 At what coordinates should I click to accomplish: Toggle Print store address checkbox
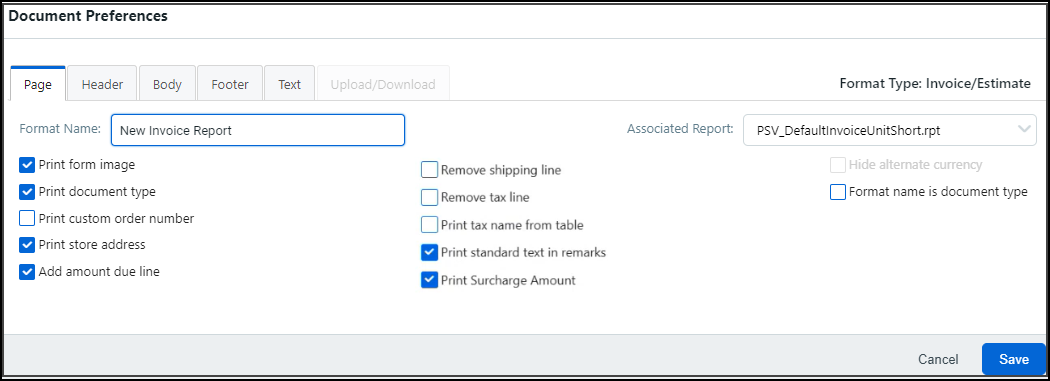[x=27, y=245]
